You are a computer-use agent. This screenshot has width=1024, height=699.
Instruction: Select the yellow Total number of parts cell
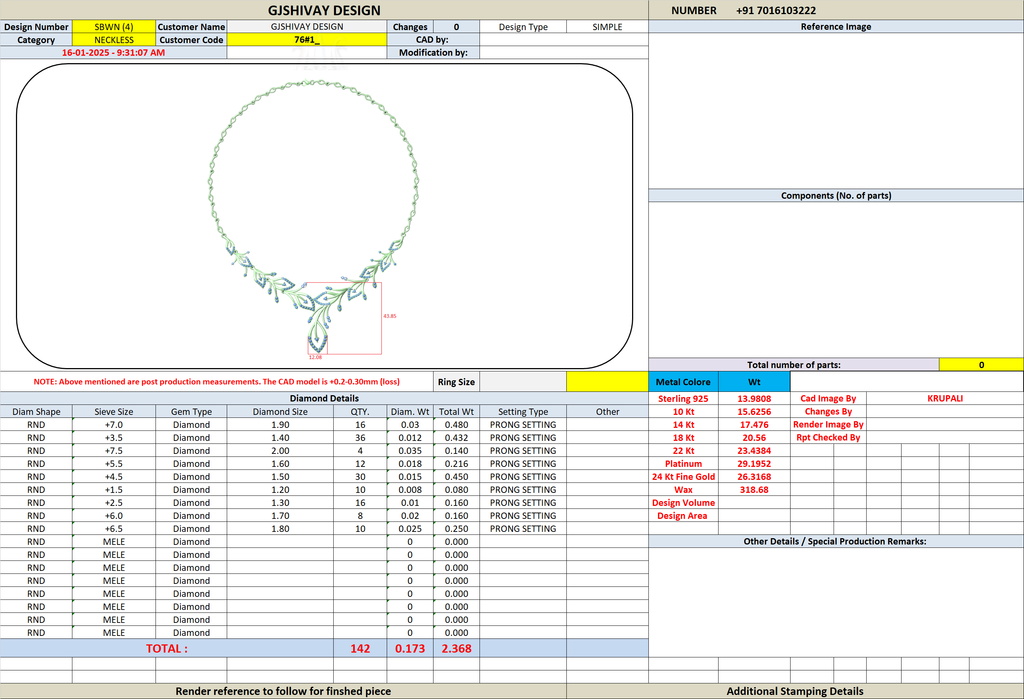(x=981, y=365)
